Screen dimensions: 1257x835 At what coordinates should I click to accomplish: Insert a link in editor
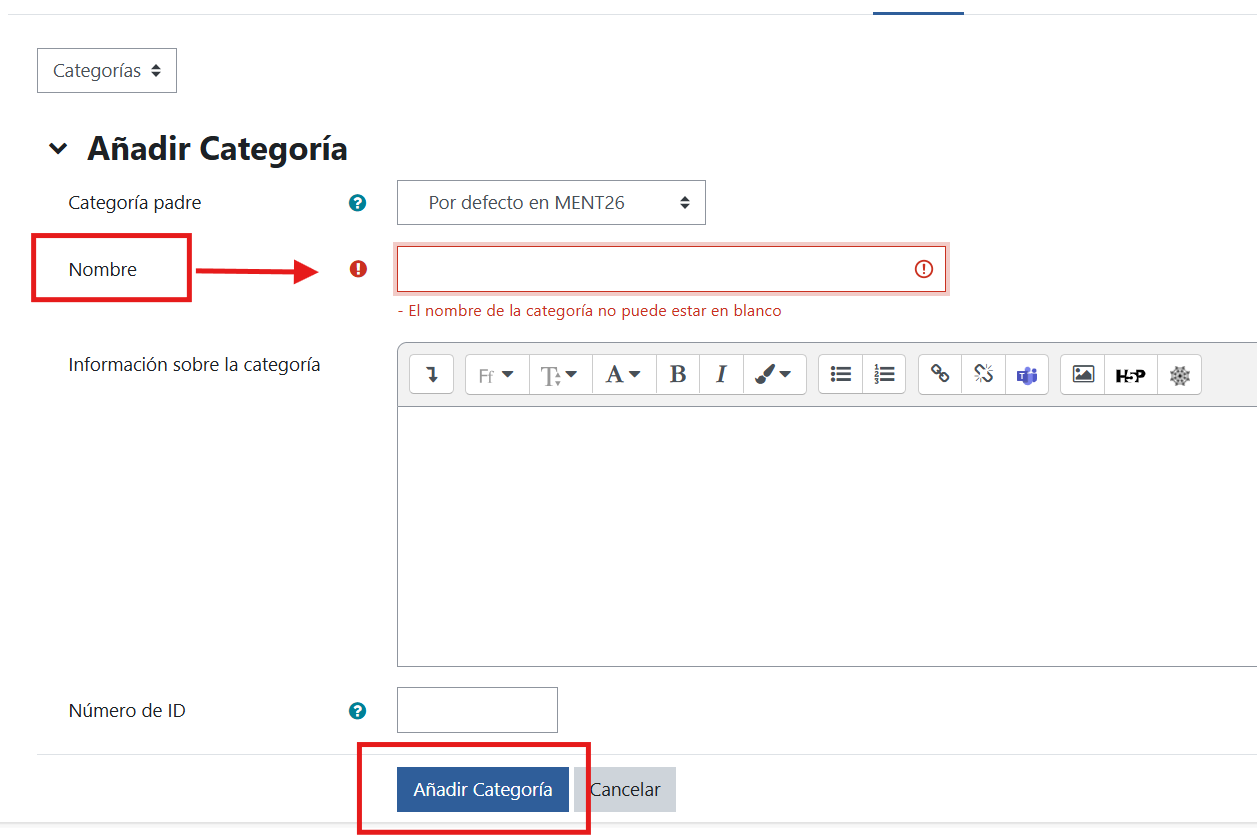(940, 375)
